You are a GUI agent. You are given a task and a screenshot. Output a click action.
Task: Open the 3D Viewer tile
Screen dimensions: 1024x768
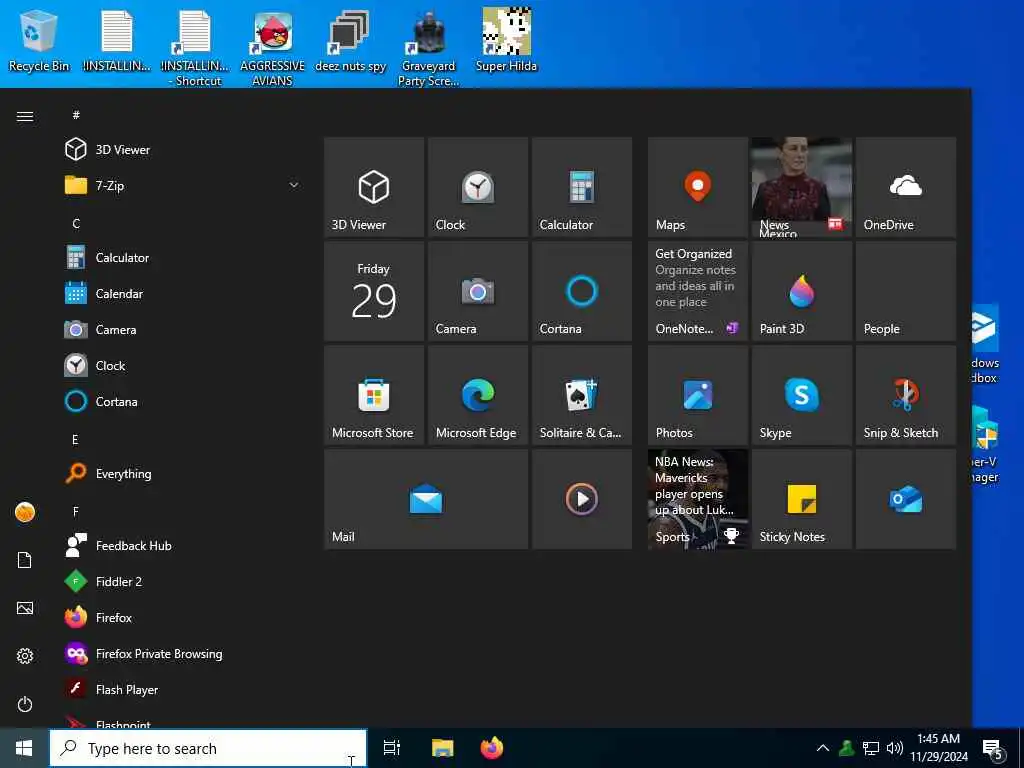click(374, 187)
